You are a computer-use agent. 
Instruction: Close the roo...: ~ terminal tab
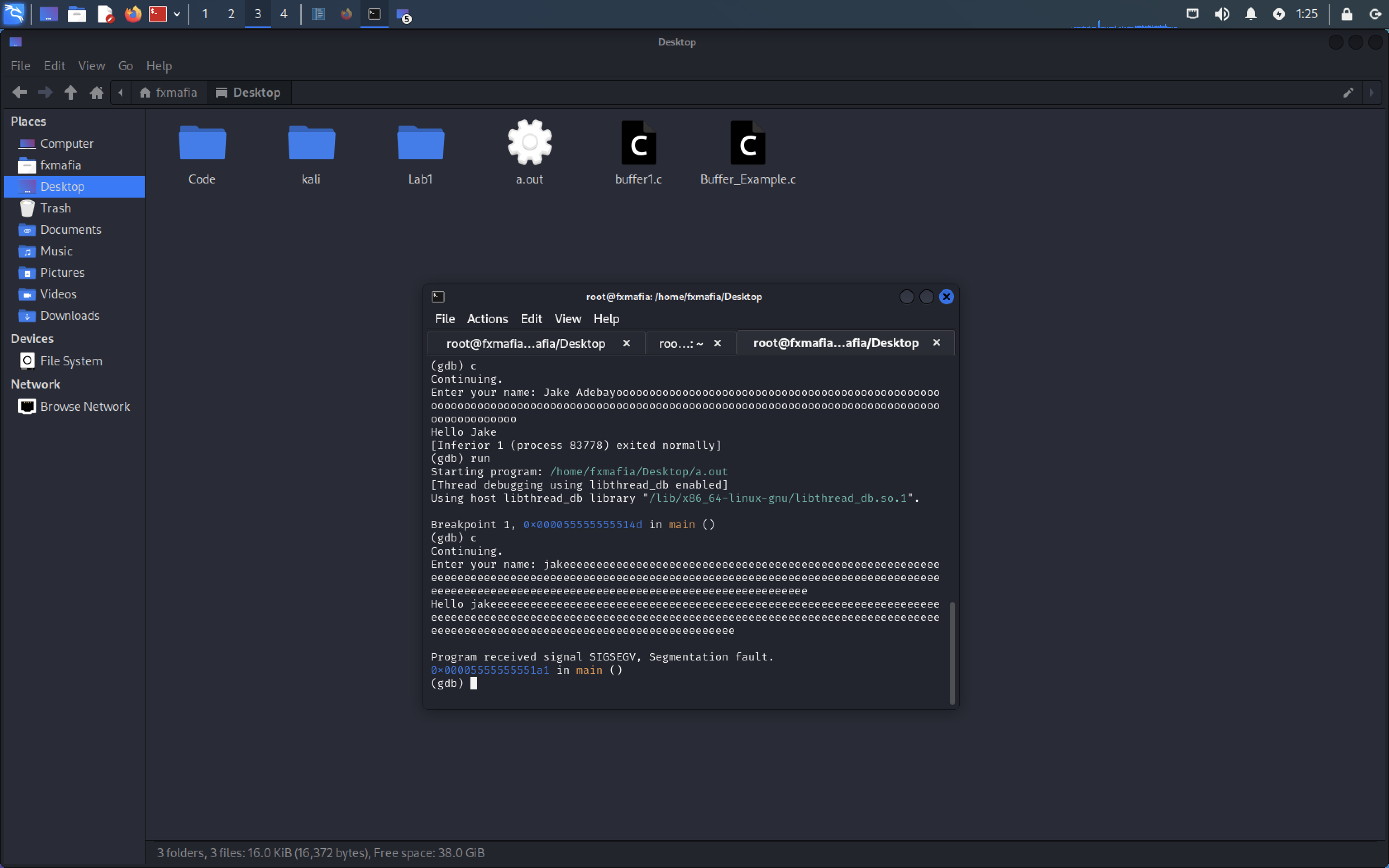(x=718, y=343)
